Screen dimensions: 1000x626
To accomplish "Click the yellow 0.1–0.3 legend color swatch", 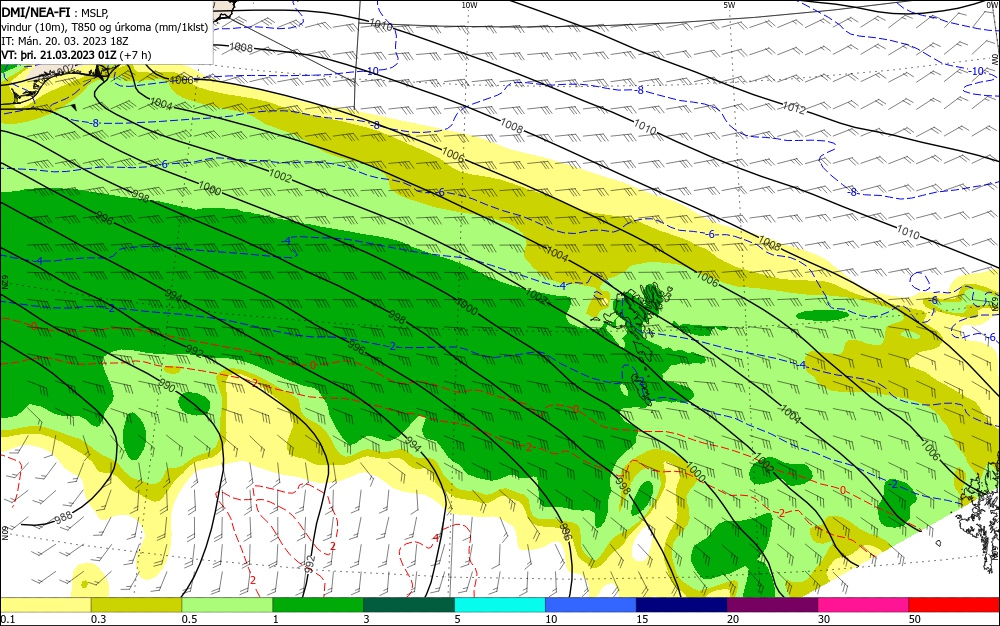I will pyautogui.click(x=46, y=605).
